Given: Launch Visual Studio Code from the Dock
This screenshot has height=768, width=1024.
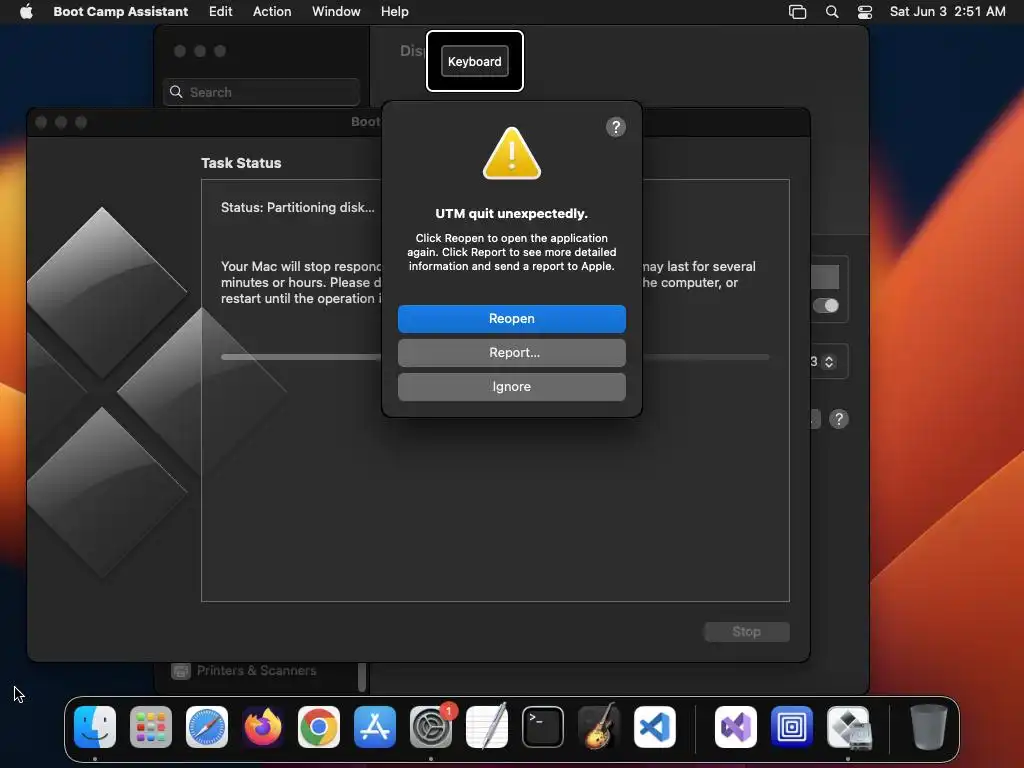Looking at the screenshot, I should coord(655,727).
